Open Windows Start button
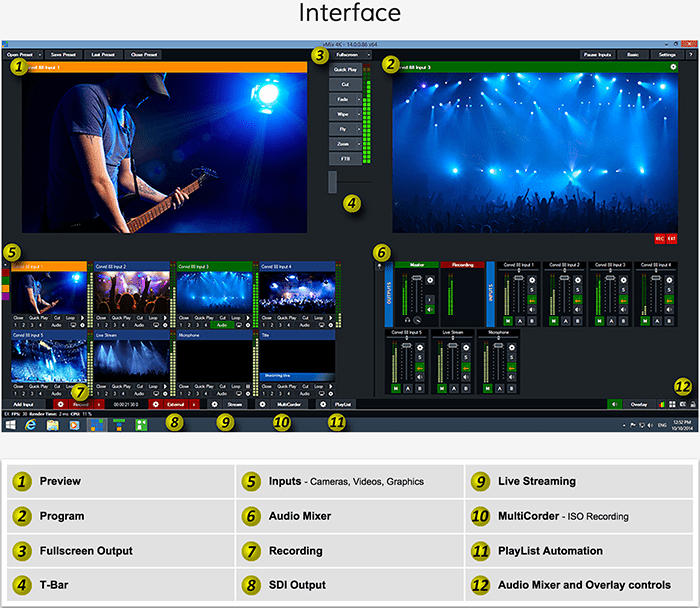 point(10,425)
